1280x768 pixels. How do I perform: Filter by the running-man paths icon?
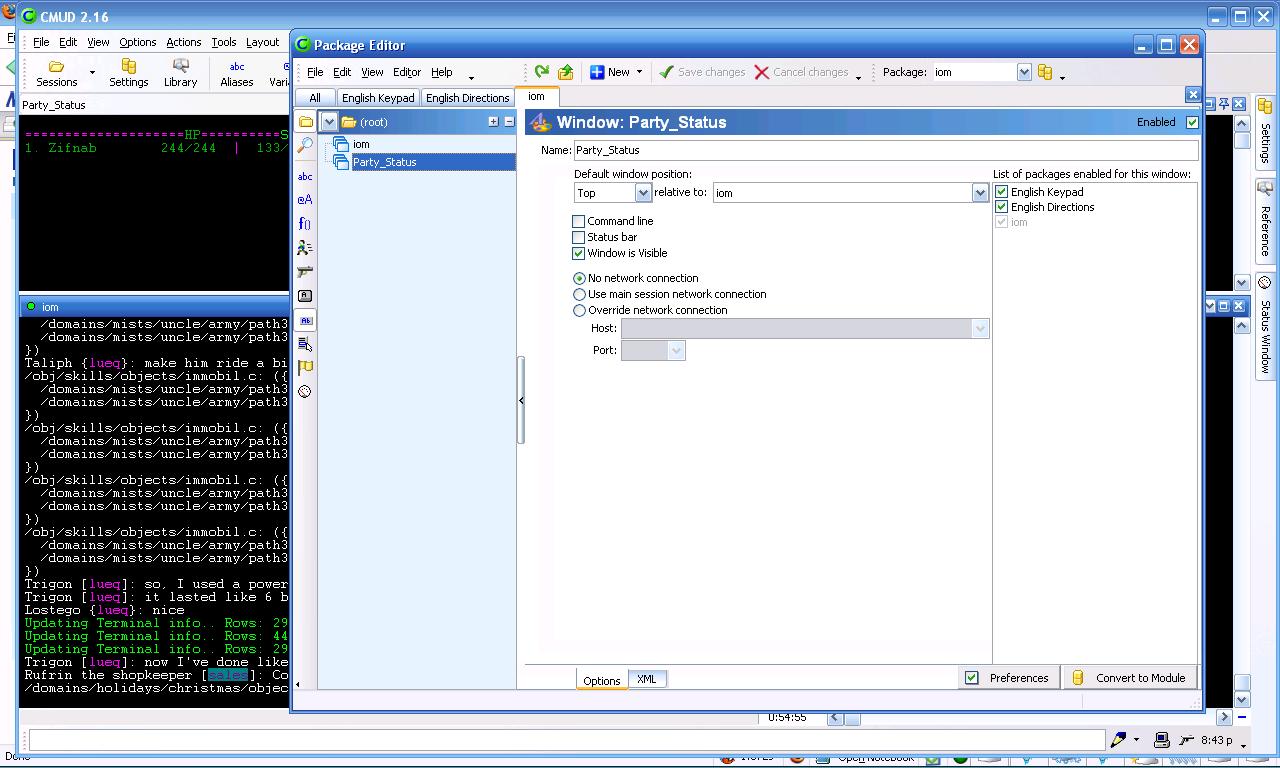click(305, 247)
